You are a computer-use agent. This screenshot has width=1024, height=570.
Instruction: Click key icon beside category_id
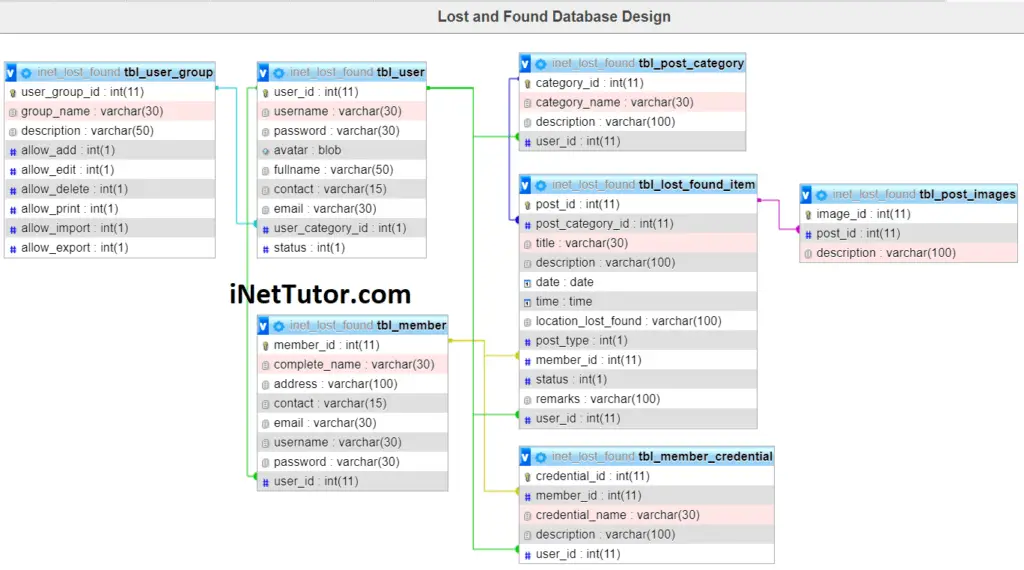(527, 84)
